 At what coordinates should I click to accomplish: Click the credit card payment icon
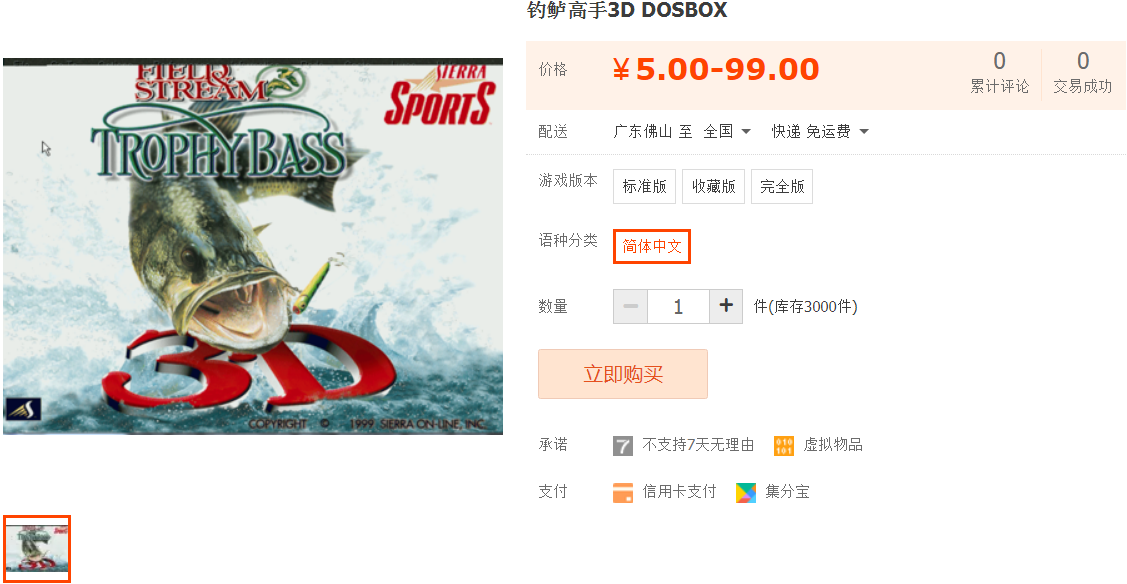tap(622, 493)
